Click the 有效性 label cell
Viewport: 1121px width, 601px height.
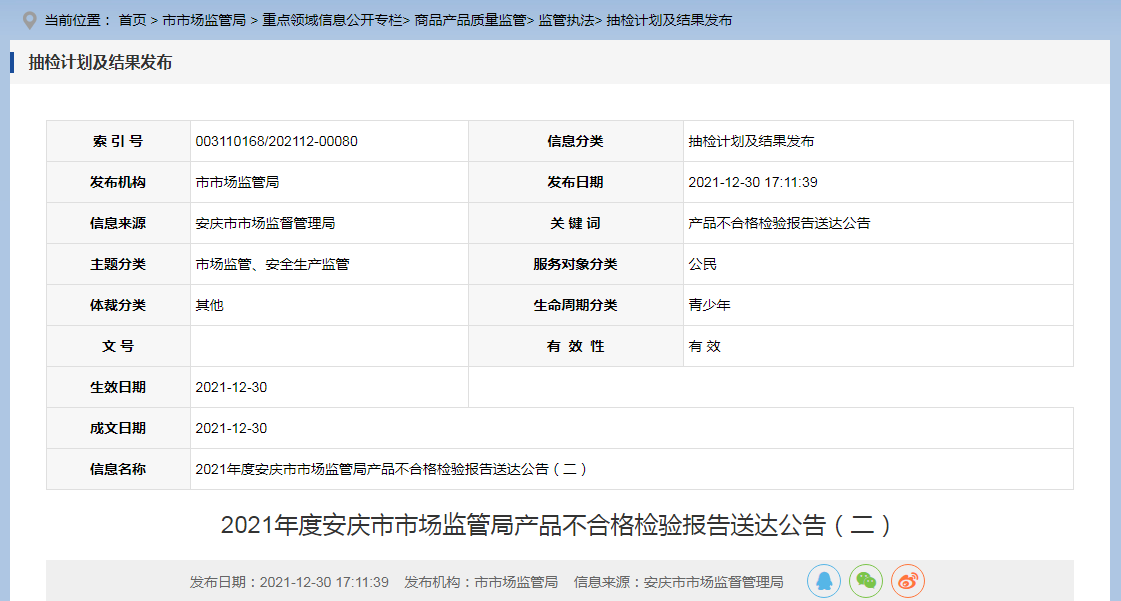(x=576, y=346)
